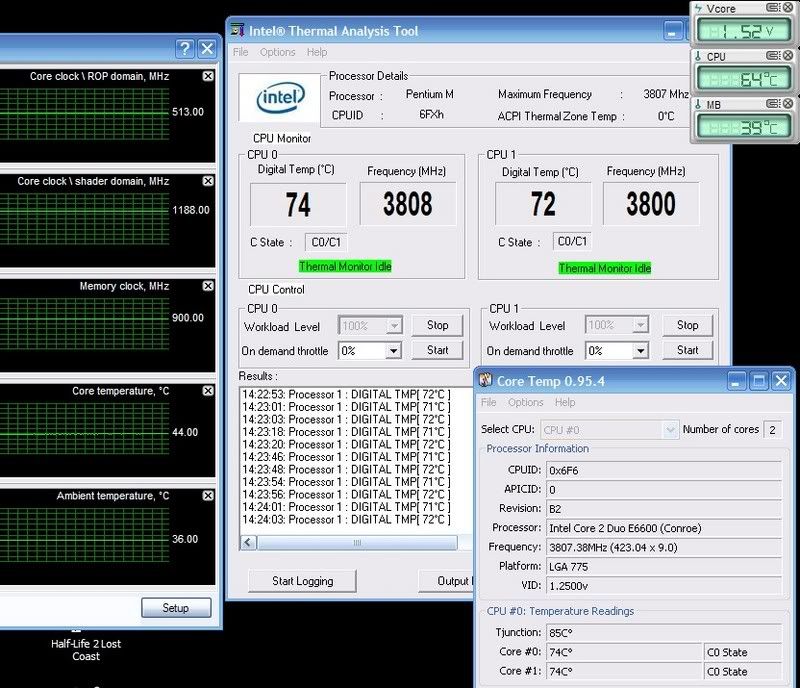800x688 pixels.
Task: Click the Frequency field showing 3807.38MHz
Action: tap(664, 547)
